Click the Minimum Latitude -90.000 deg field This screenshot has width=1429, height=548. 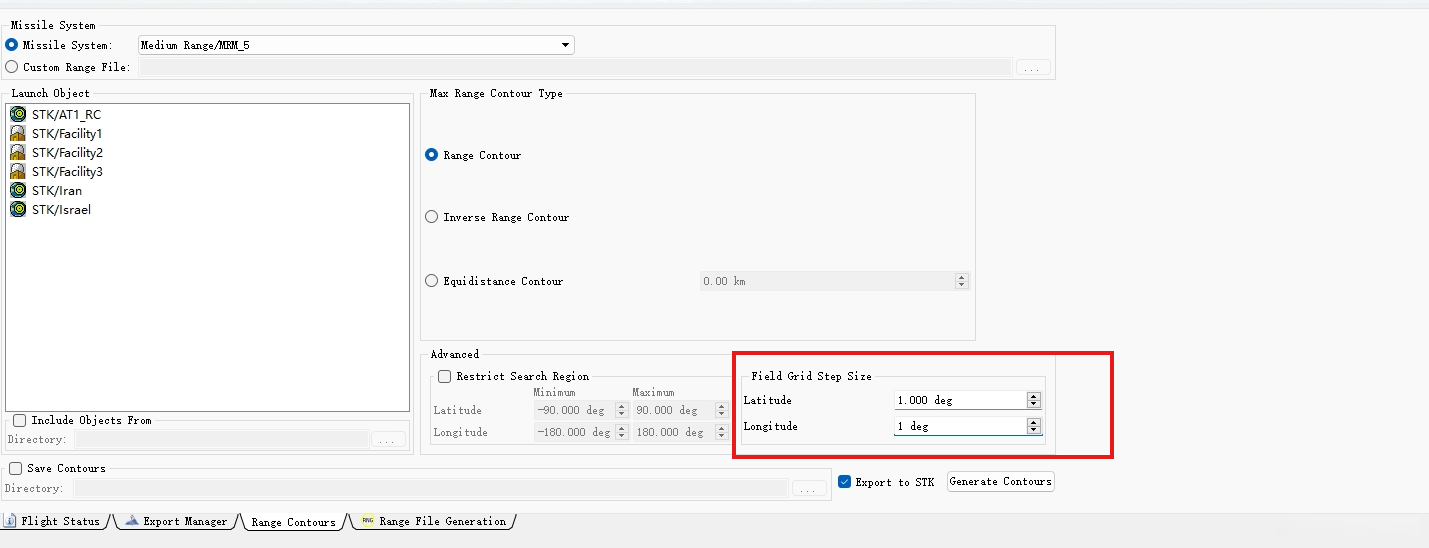(574, 410)
